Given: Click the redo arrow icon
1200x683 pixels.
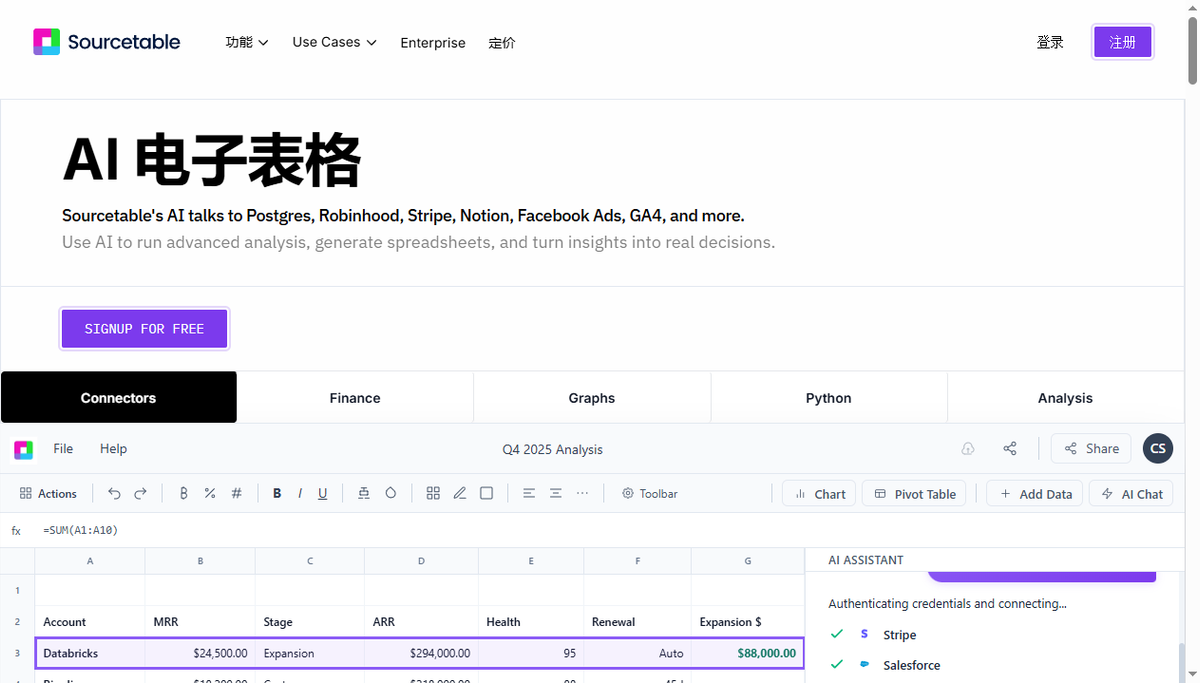Looking at the screenshot, I should point(140,494).
